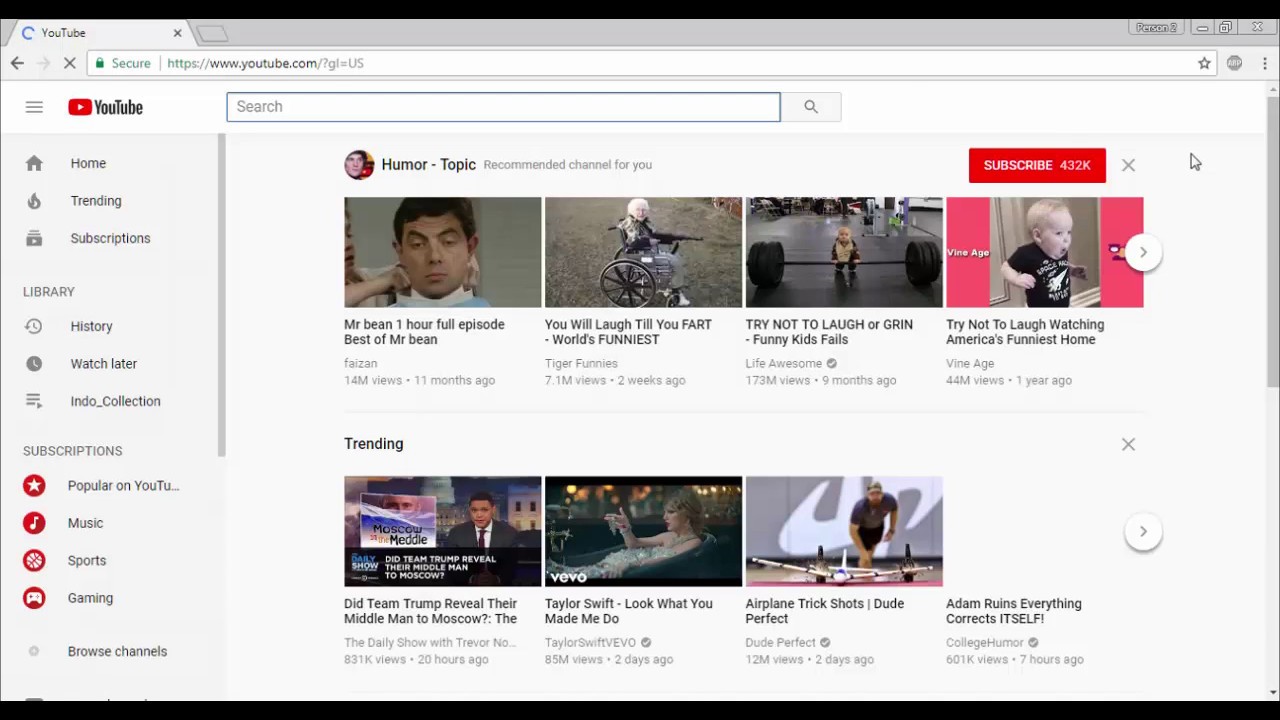This screenshot has width=1280, height=720.
Task: Click the Music channel icon
Action: (34, 523)
